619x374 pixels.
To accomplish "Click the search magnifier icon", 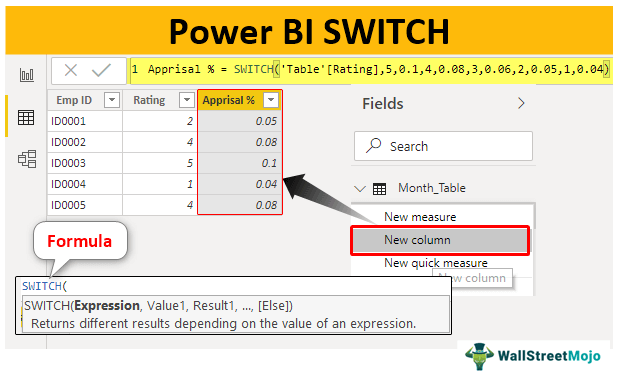I will 373,146.
